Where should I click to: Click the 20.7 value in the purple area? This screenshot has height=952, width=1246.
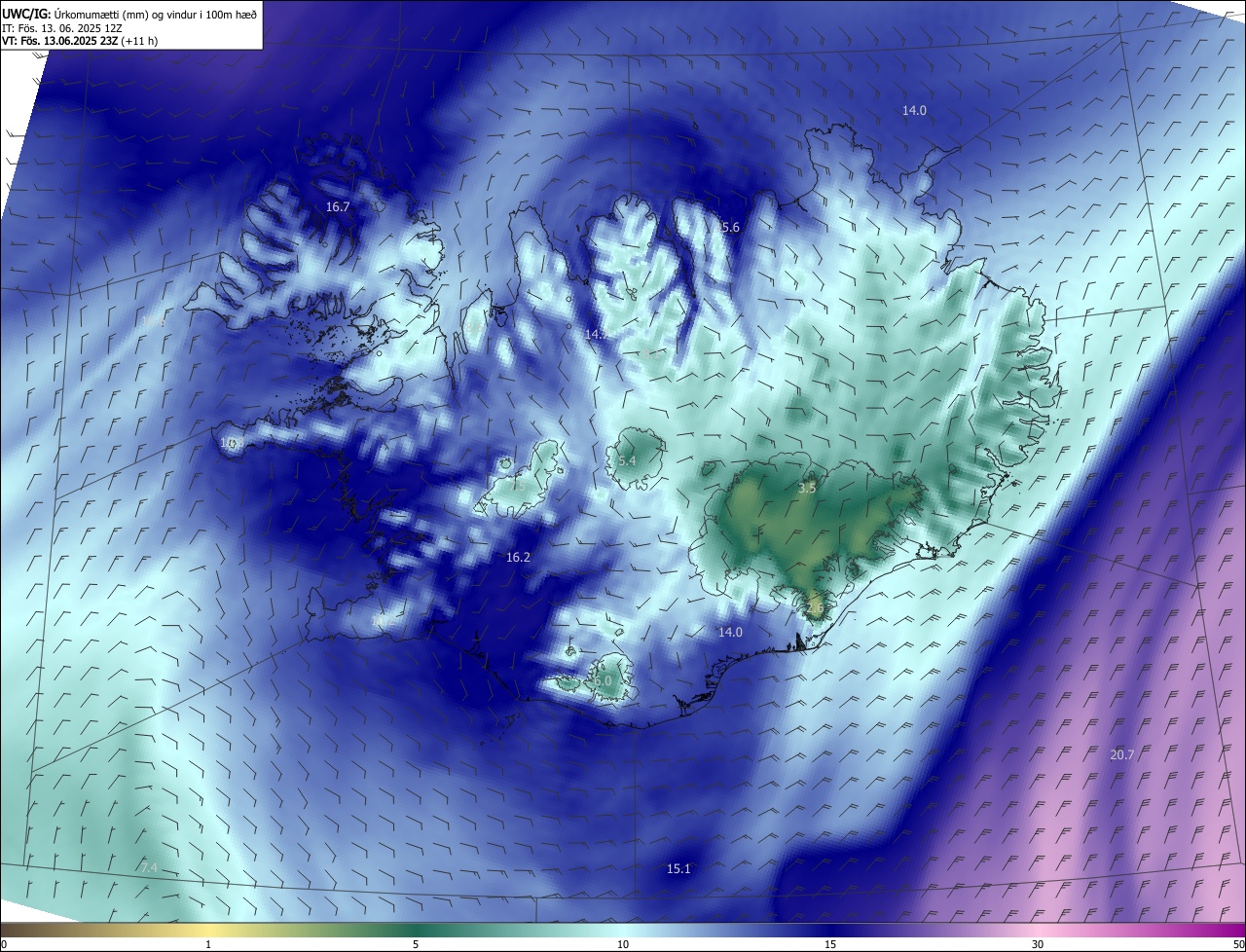[x=1122, y=755]
